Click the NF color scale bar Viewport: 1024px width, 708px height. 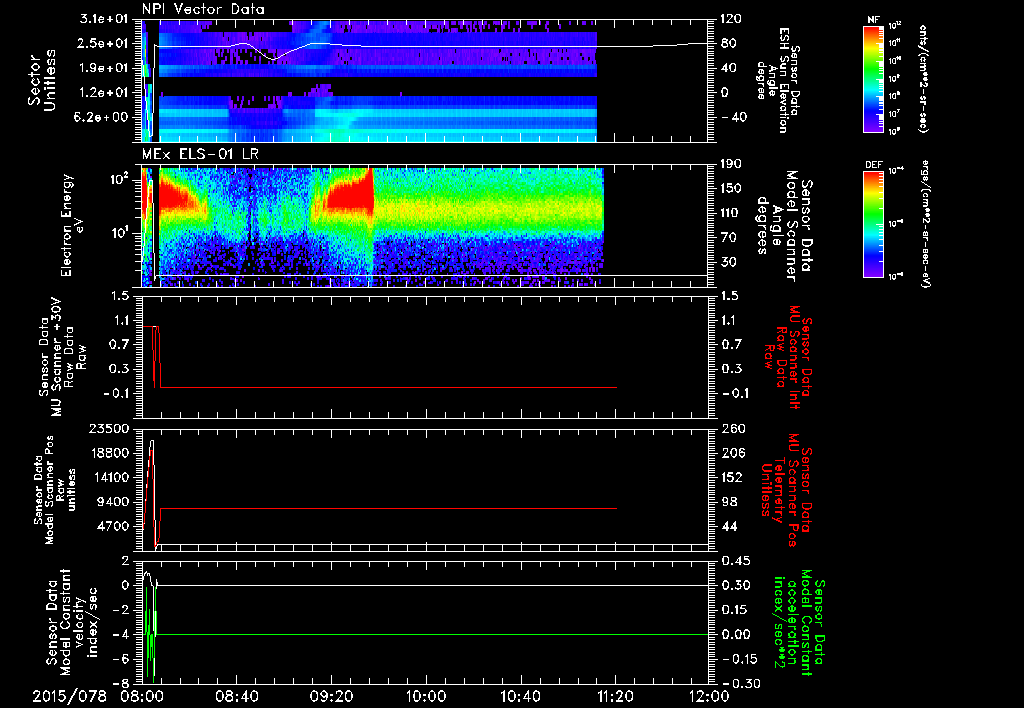pyautogui.click(x=874, y=78)
